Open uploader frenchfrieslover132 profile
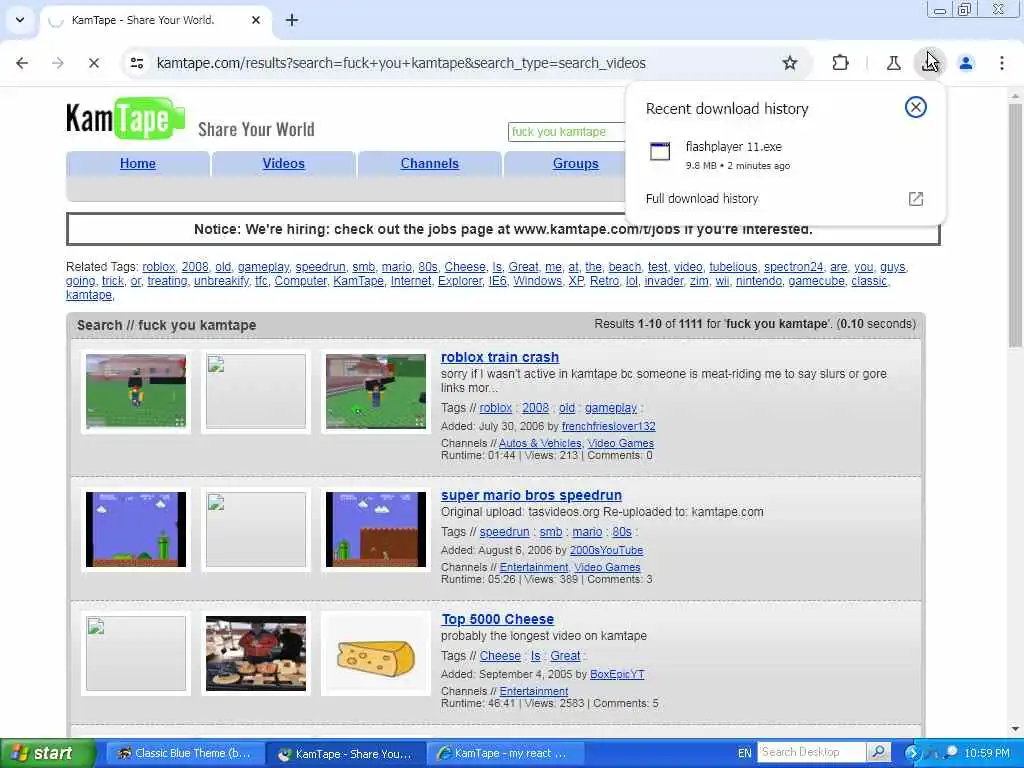1024x768 pixels. tap(608, 426)
